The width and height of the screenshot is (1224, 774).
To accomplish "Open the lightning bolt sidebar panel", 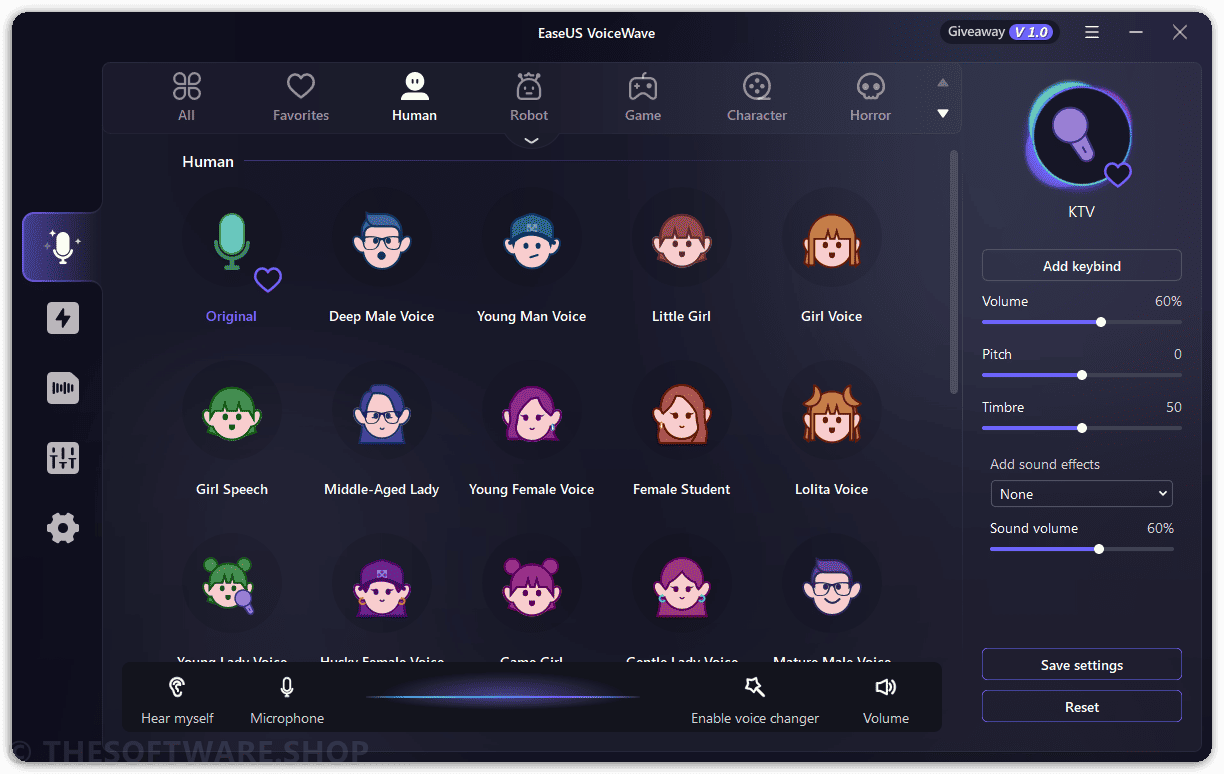I will [63, 318].
